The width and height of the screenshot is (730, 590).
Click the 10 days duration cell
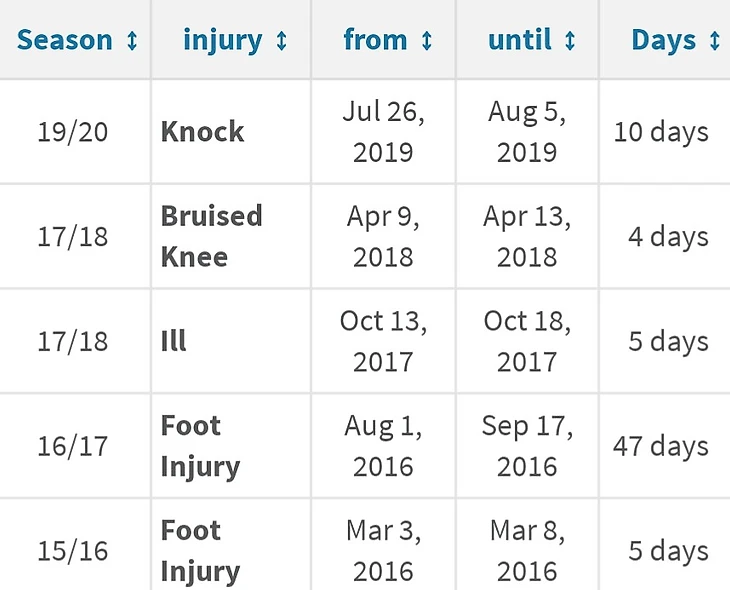[660, 132]
